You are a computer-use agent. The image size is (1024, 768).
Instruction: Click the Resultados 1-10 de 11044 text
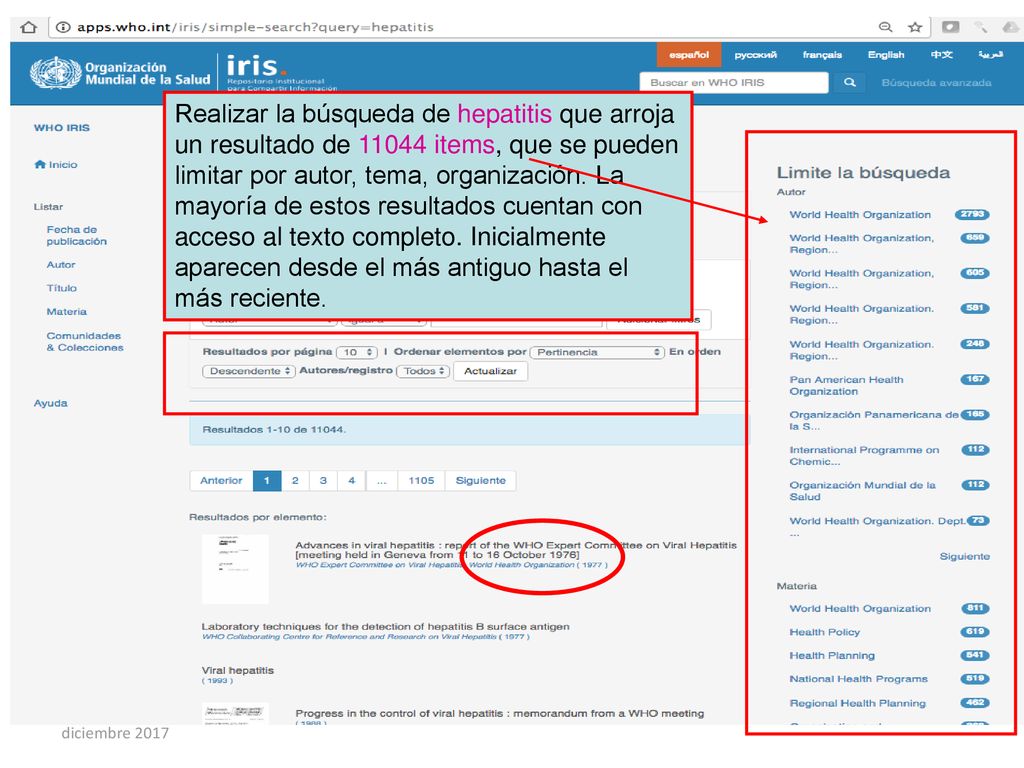click(274, 430)
